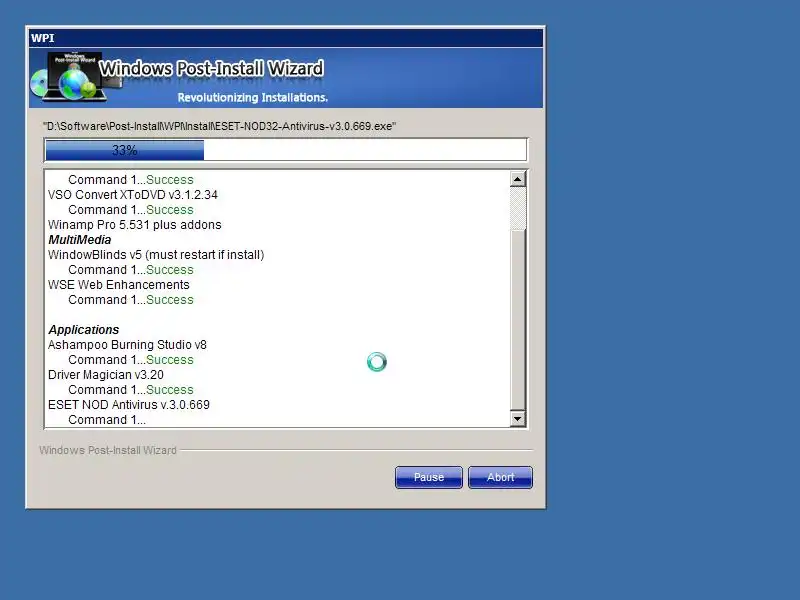The image size is (800, 600).
Task: Select the ESET-NOD32 installer path text
Action: point(219,126)
